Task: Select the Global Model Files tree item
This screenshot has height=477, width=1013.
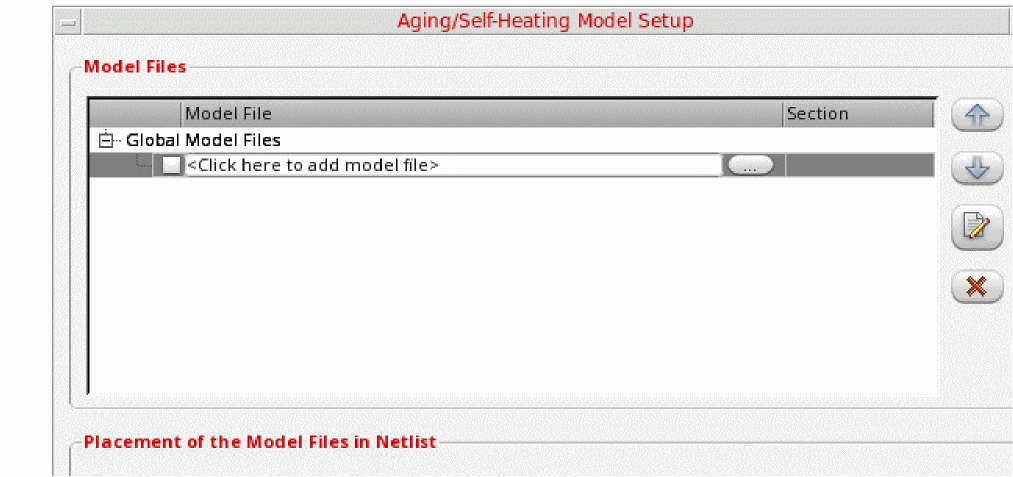Action: 203,140
